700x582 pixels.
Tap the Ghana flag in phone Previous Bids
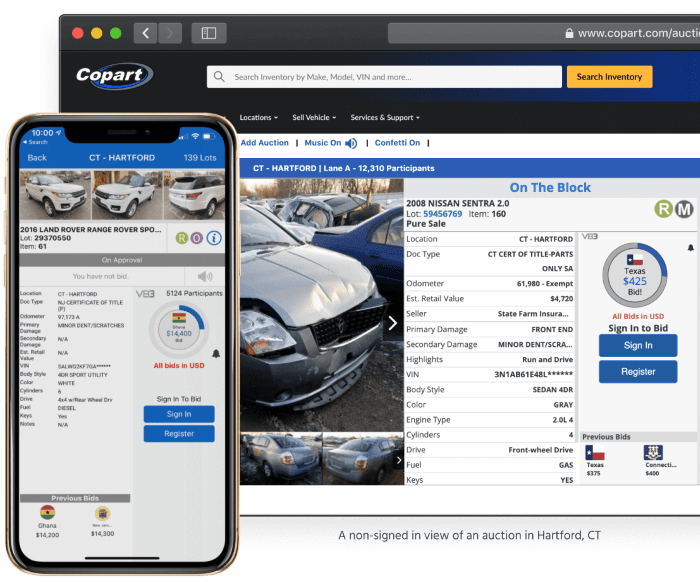click(47, 512)
